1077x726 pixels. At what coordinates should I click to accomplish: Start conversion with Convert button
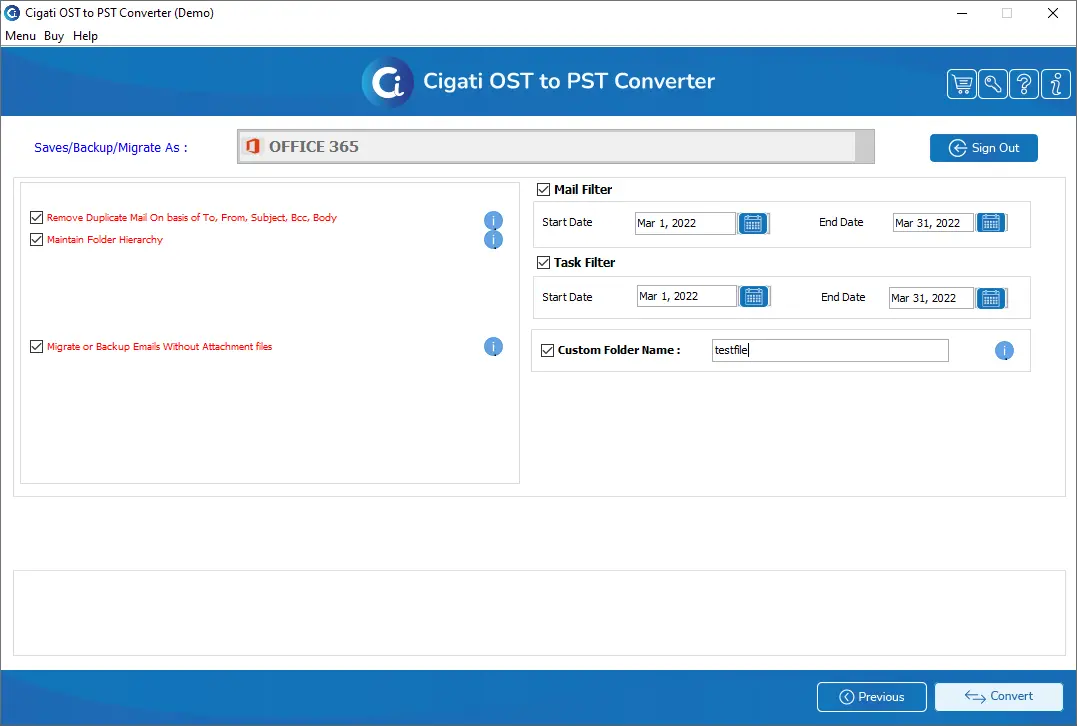[999, 696]
